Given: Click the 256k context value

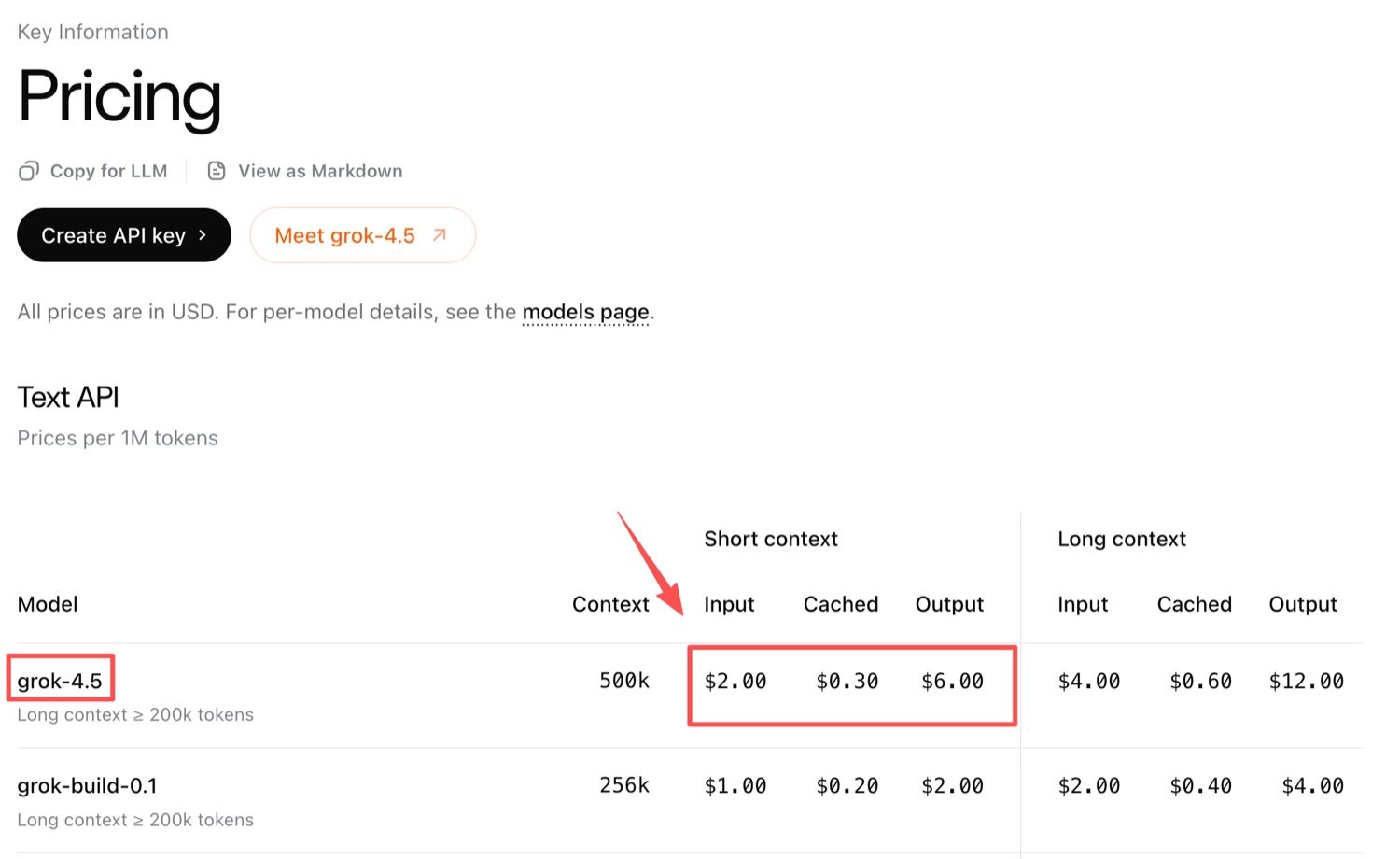Looking at the screenshot, I should coord(624,785).
